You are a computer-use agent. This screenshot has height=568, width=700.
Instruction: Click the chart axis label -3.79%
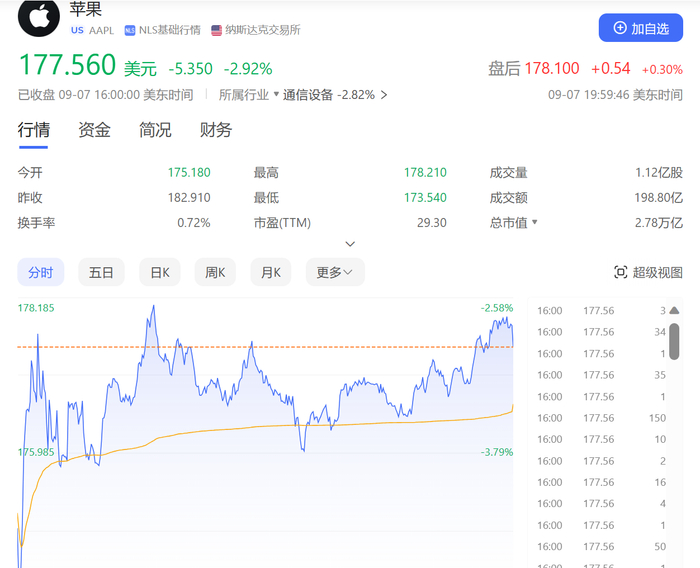[497, 452]
